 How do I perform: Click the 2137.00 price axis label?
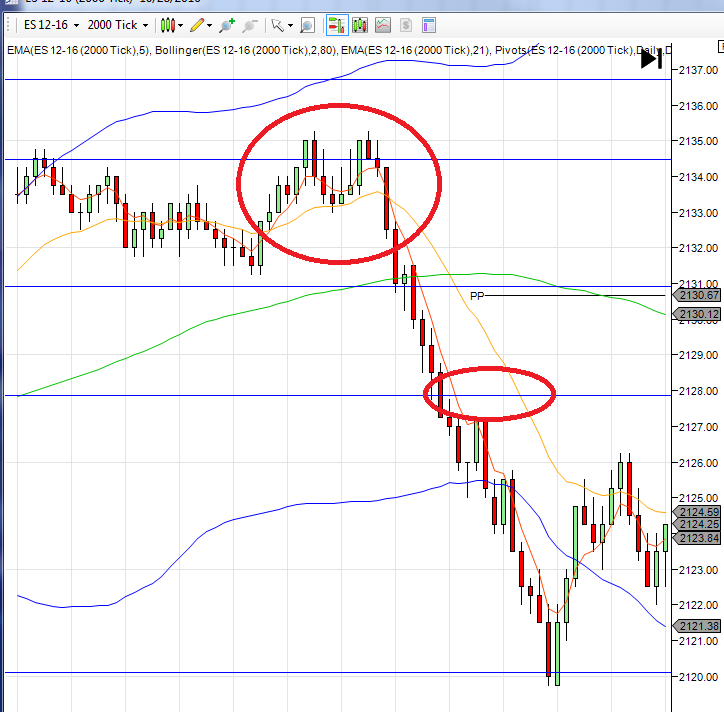[x=698, y=70]
